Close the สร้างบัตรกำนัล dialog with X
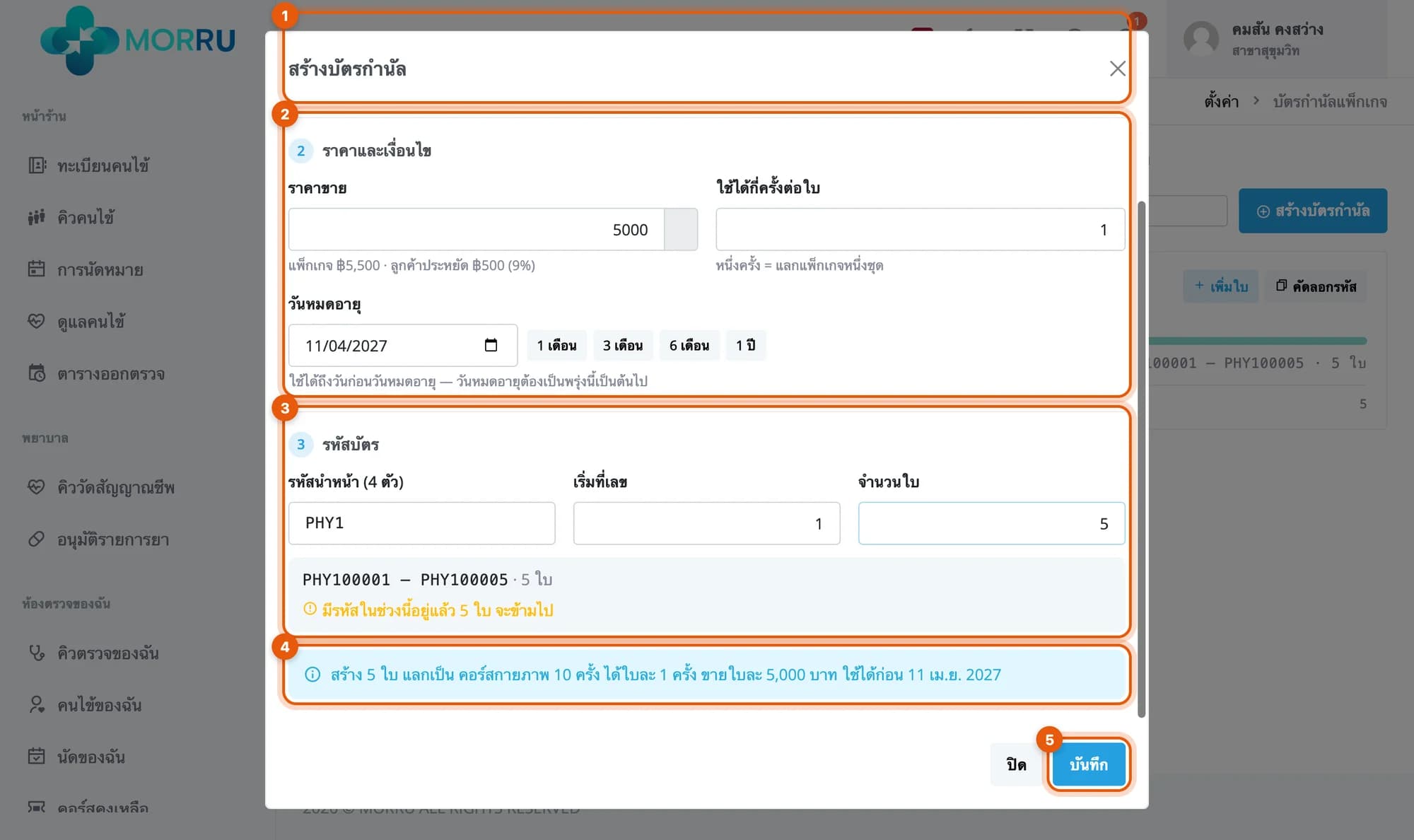 (x=1117, y=69)
